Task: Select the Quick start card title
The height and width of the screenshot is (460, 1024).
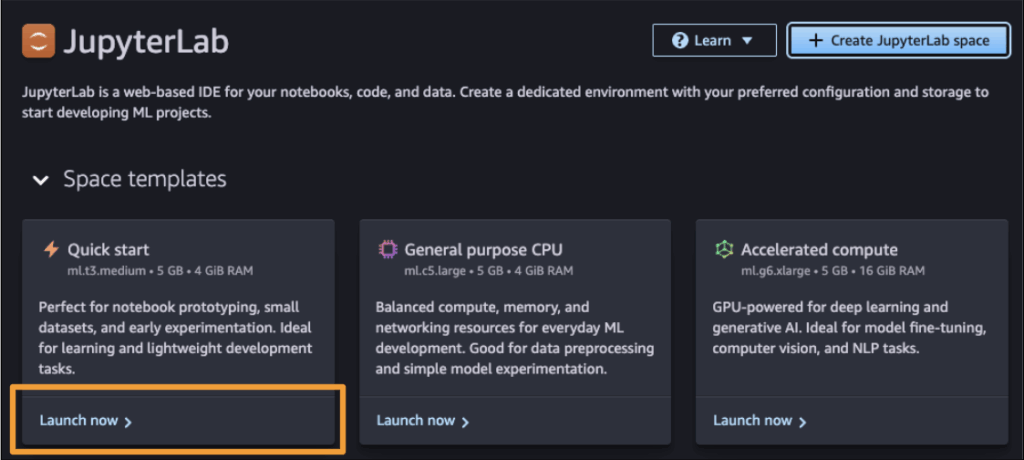Action: [x=108, y=250]
